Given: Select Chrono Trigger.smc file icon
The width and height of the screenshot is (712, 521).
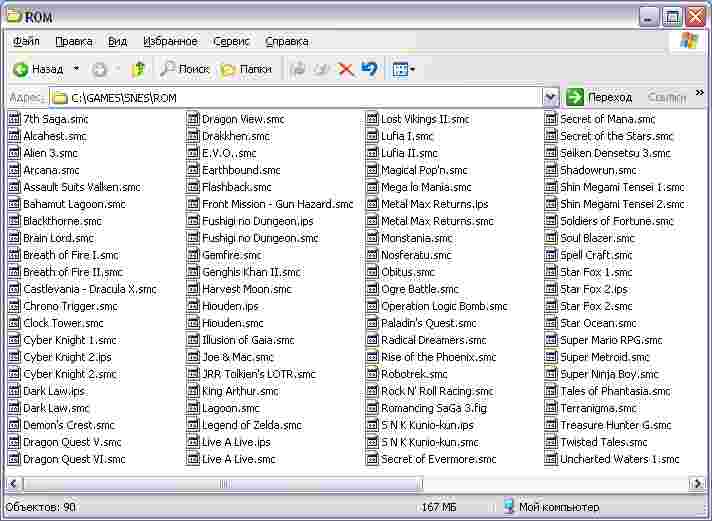Looking at the screenshot, I should click(14, 306).
